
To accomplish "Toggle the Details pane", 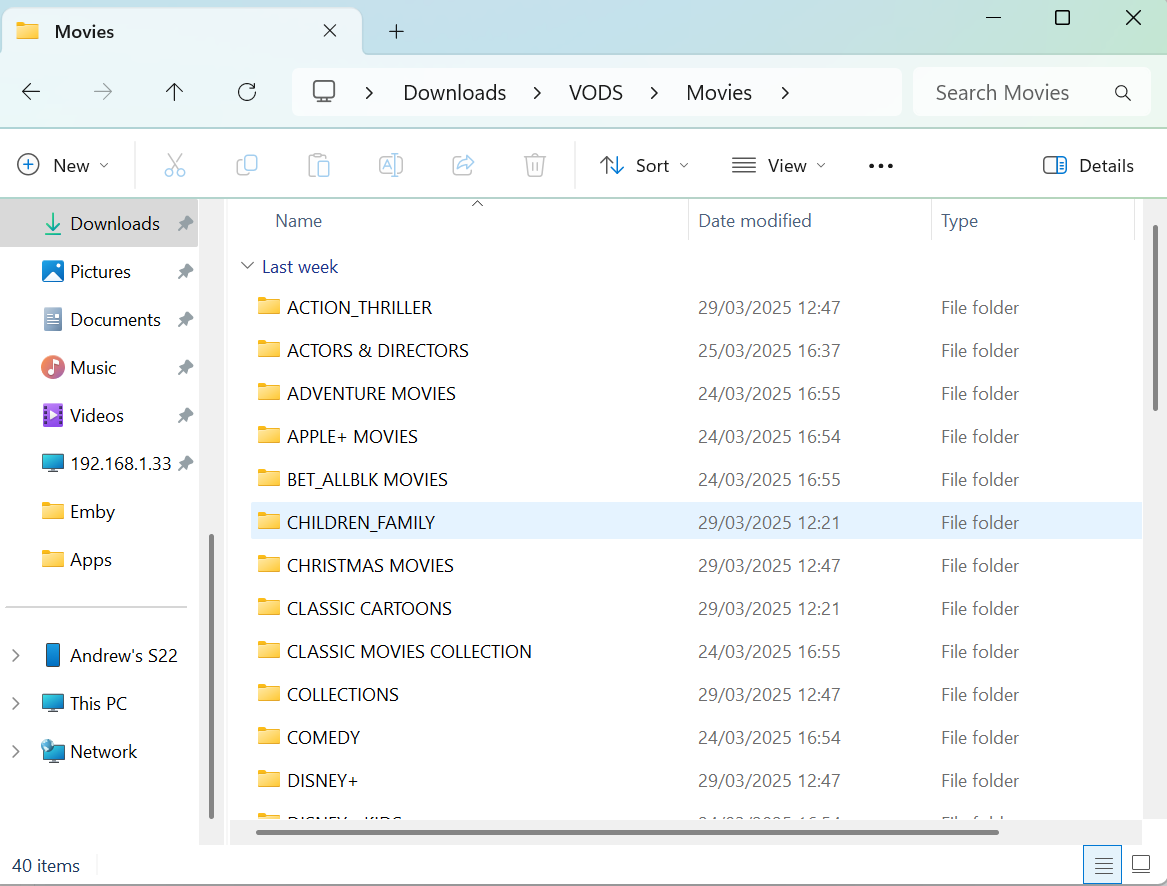I will pos(1088,166).
